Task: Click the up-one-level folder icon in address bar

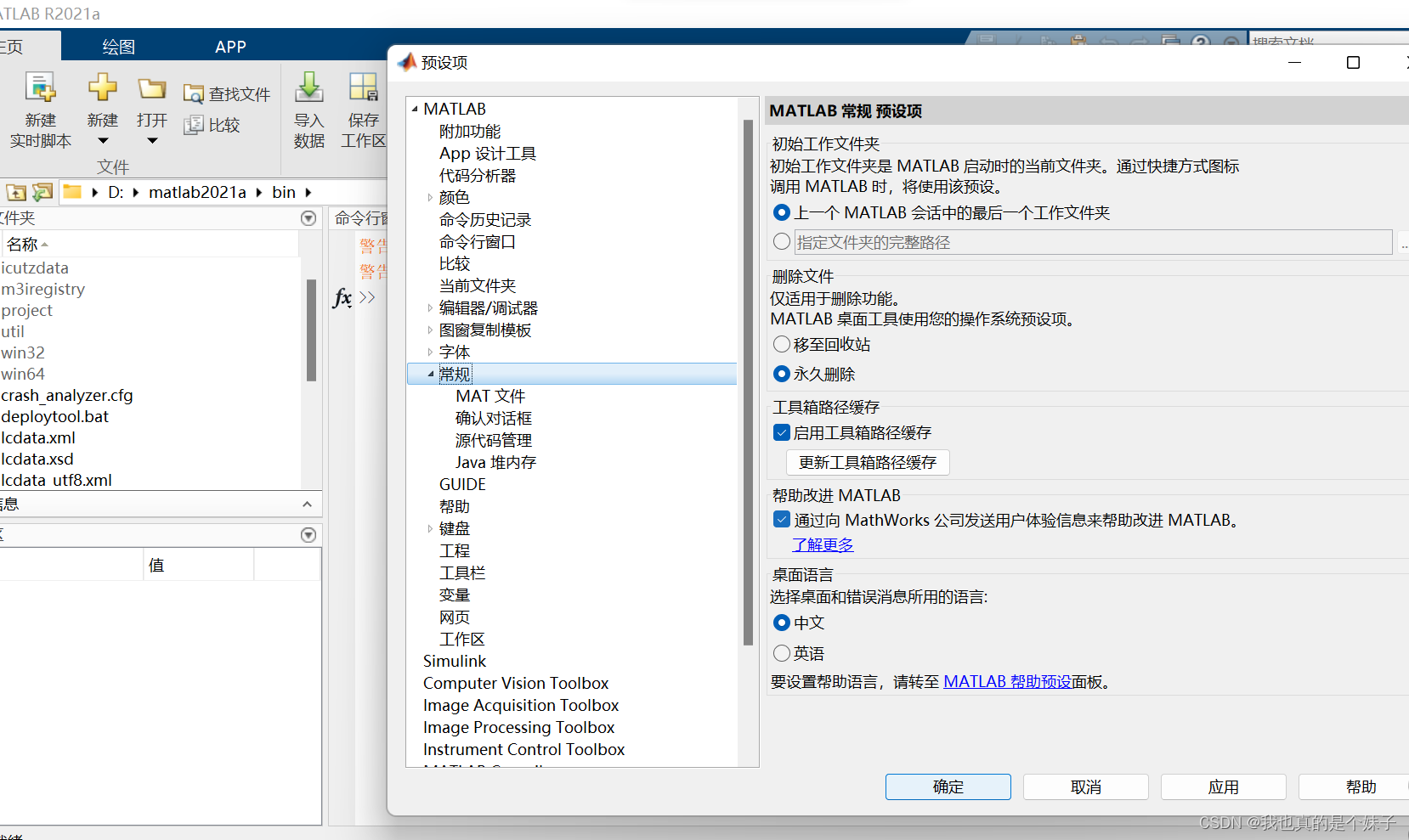Action: coord(16,192)
